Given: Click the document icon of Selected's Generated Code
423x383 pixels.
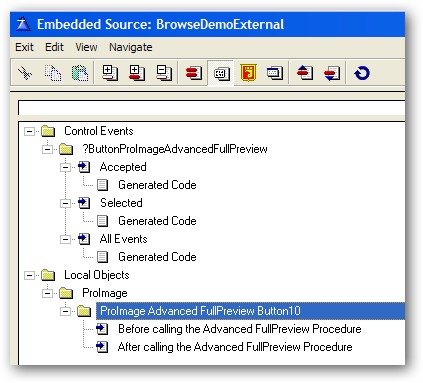Looking at the screenshot, I should point(102,221).
